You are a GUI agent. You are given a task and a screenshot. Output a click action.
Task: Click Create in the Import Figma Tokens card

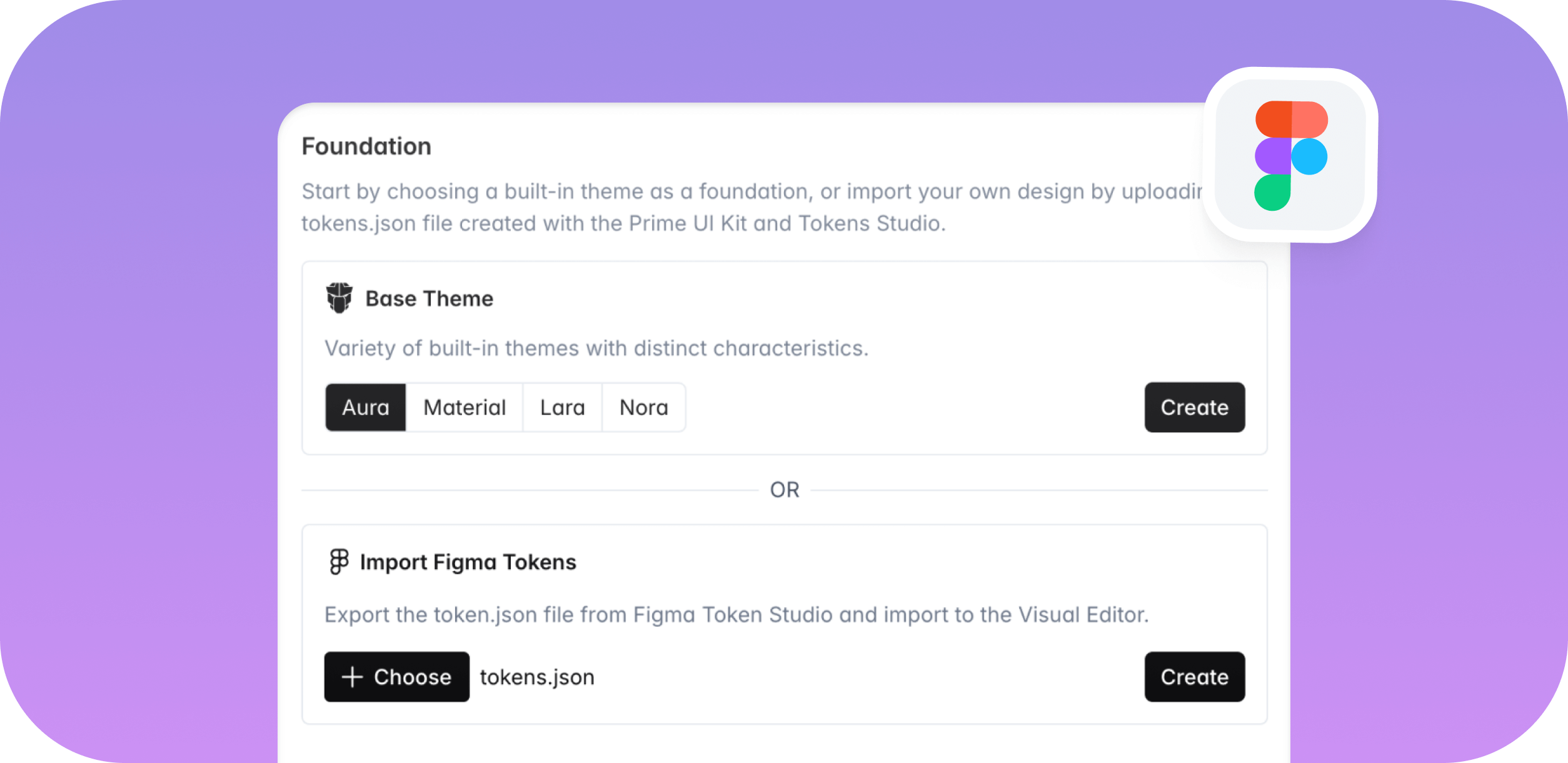[x=1195, y=677]
